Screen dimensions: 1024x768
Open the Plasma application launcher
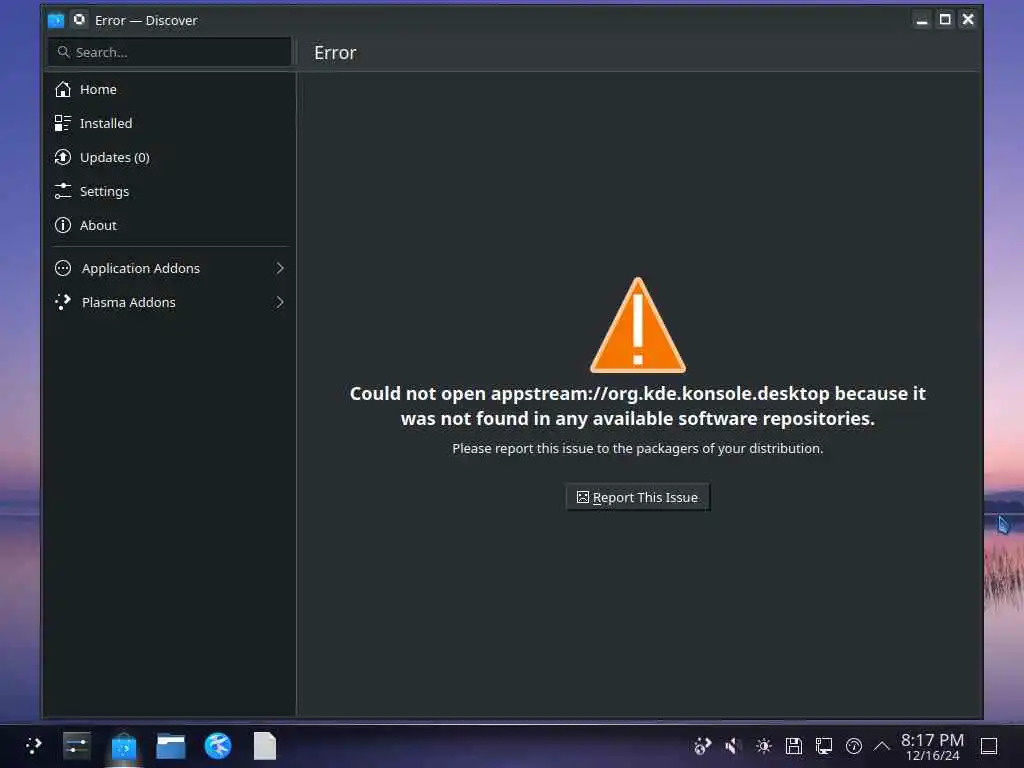(x=33, y=746)
